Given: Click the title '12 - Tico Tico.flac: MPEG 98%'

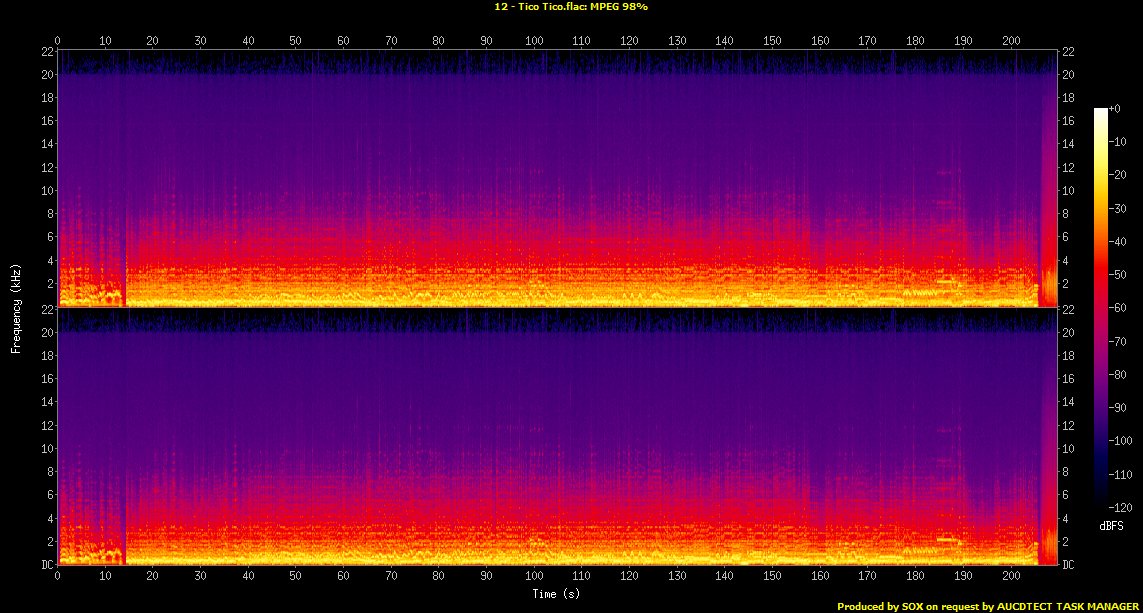Looking at the screenshot, I should point(571,7).
